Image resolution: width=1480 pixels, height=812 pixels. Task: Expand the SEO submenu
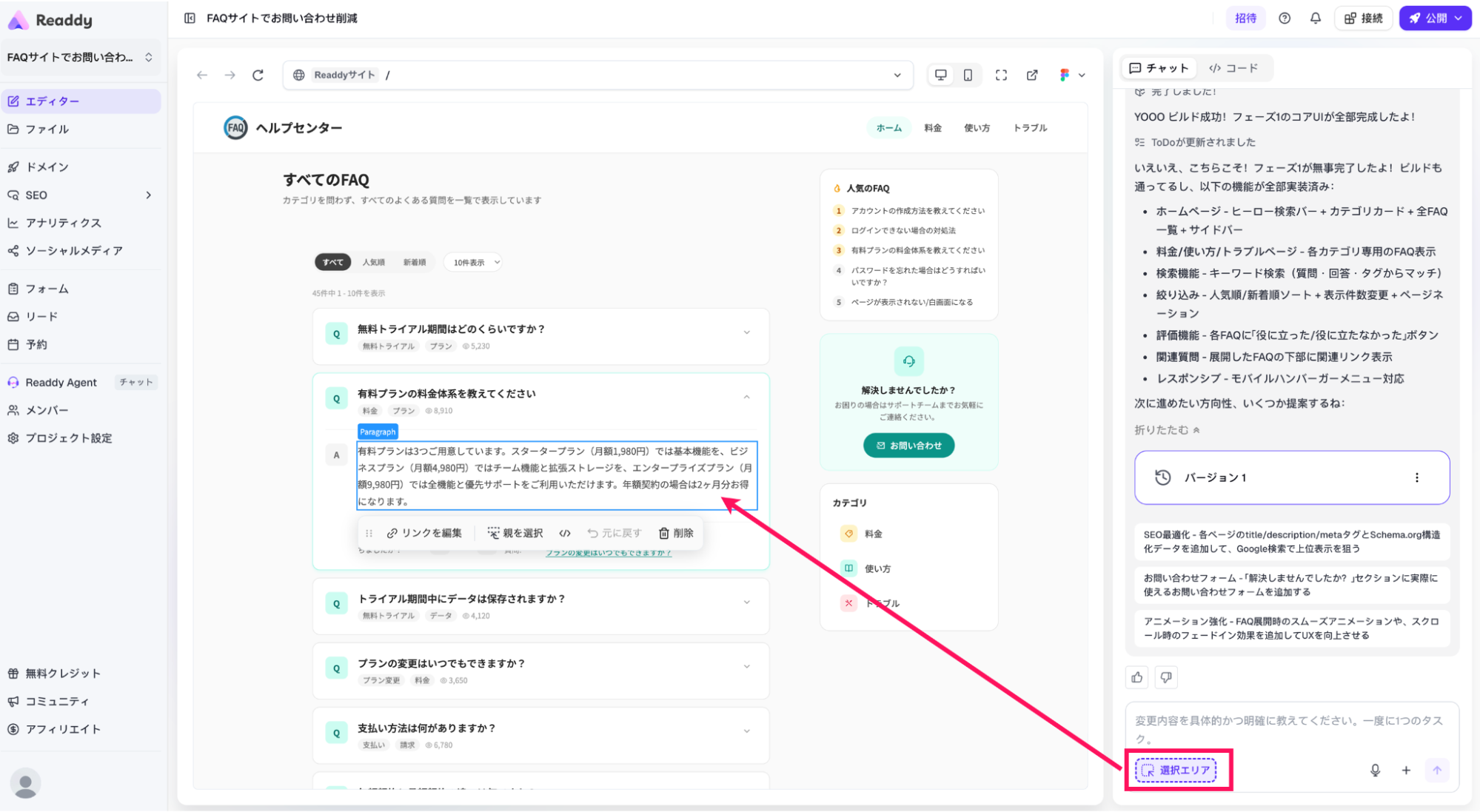click(148, 195)
